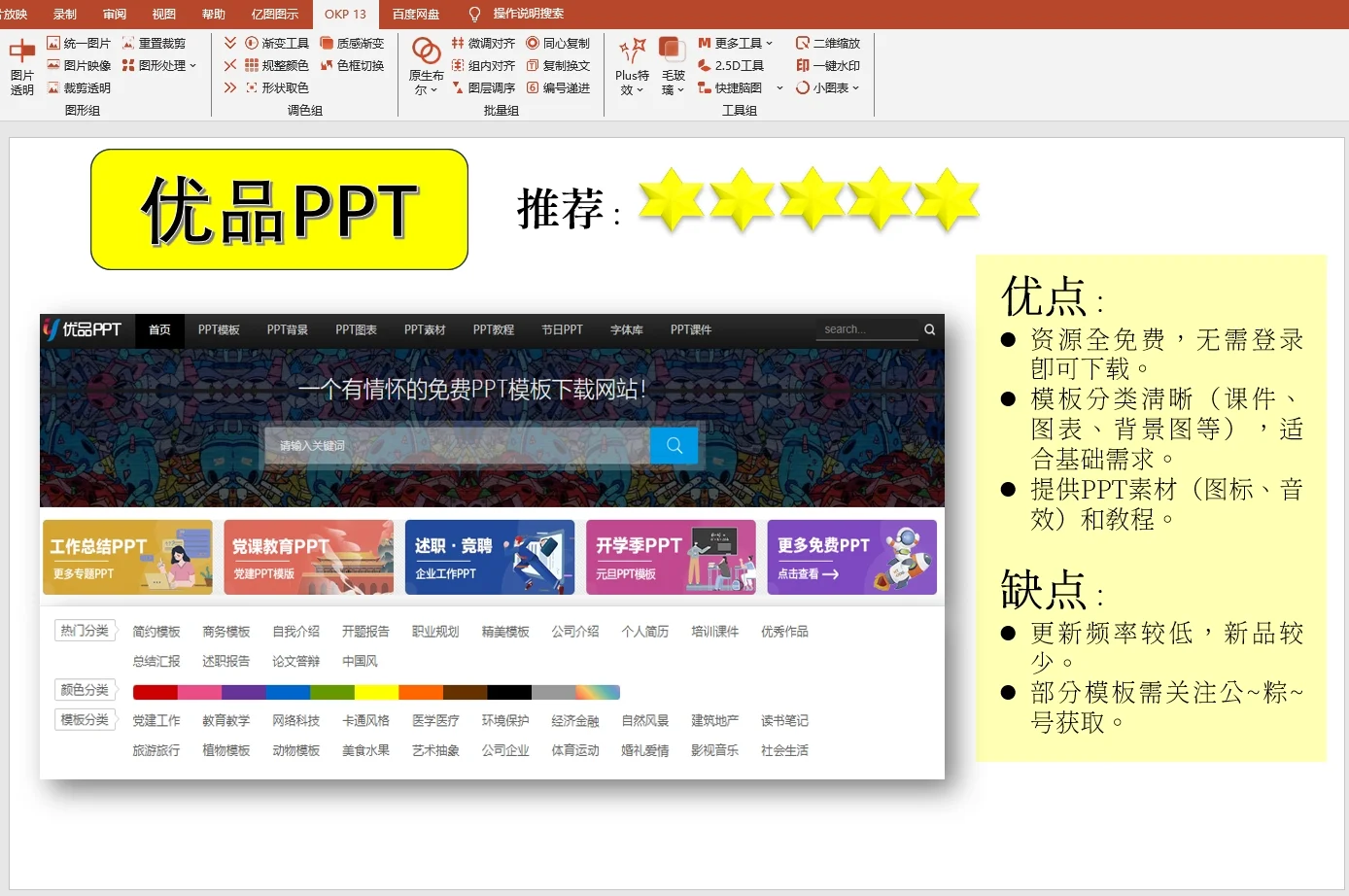1349x896 pixels.
Task: Click the search magnifier on the 优品PPT page
Action: (x=928, y=329)
